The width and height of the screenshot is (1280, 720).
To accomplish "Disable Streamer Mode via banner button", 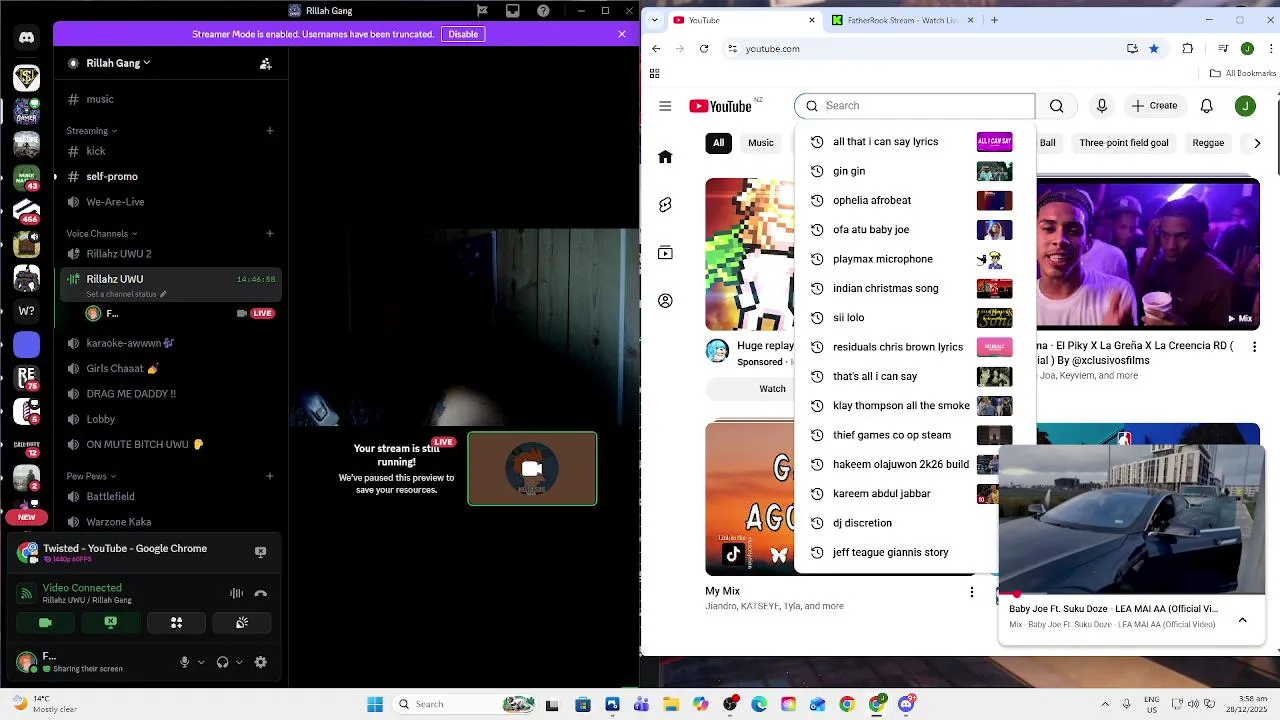I will pos(463,34).
